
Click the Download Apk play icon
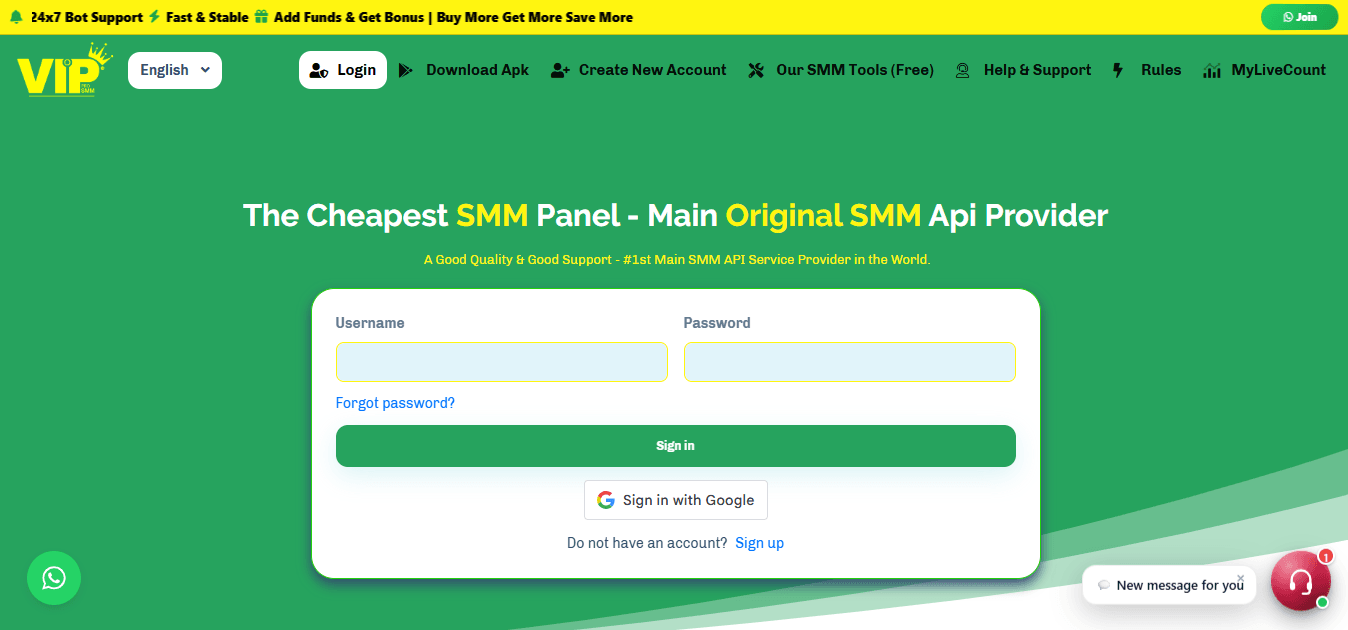point(405,70)
